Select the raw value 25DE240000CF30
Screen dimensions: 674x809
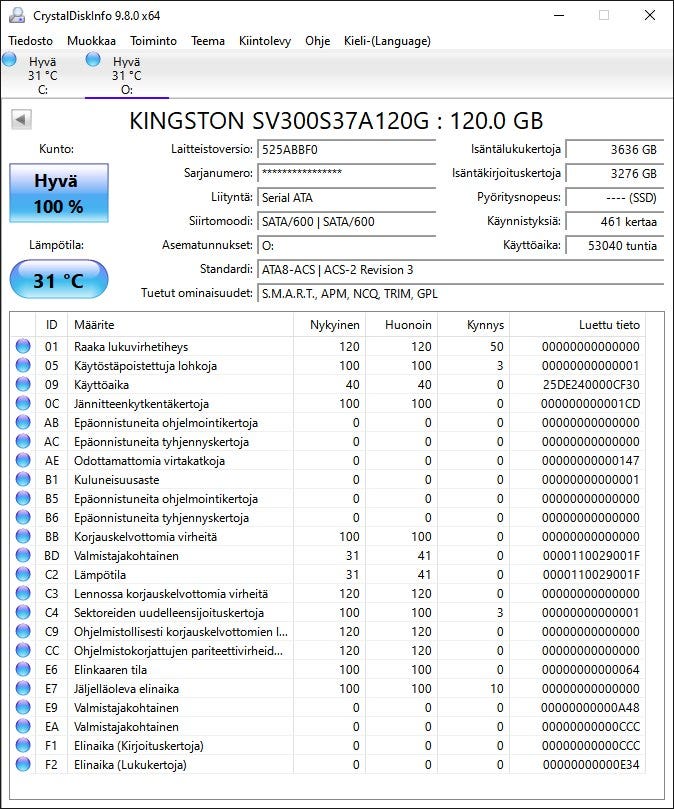tap(591, 384)
